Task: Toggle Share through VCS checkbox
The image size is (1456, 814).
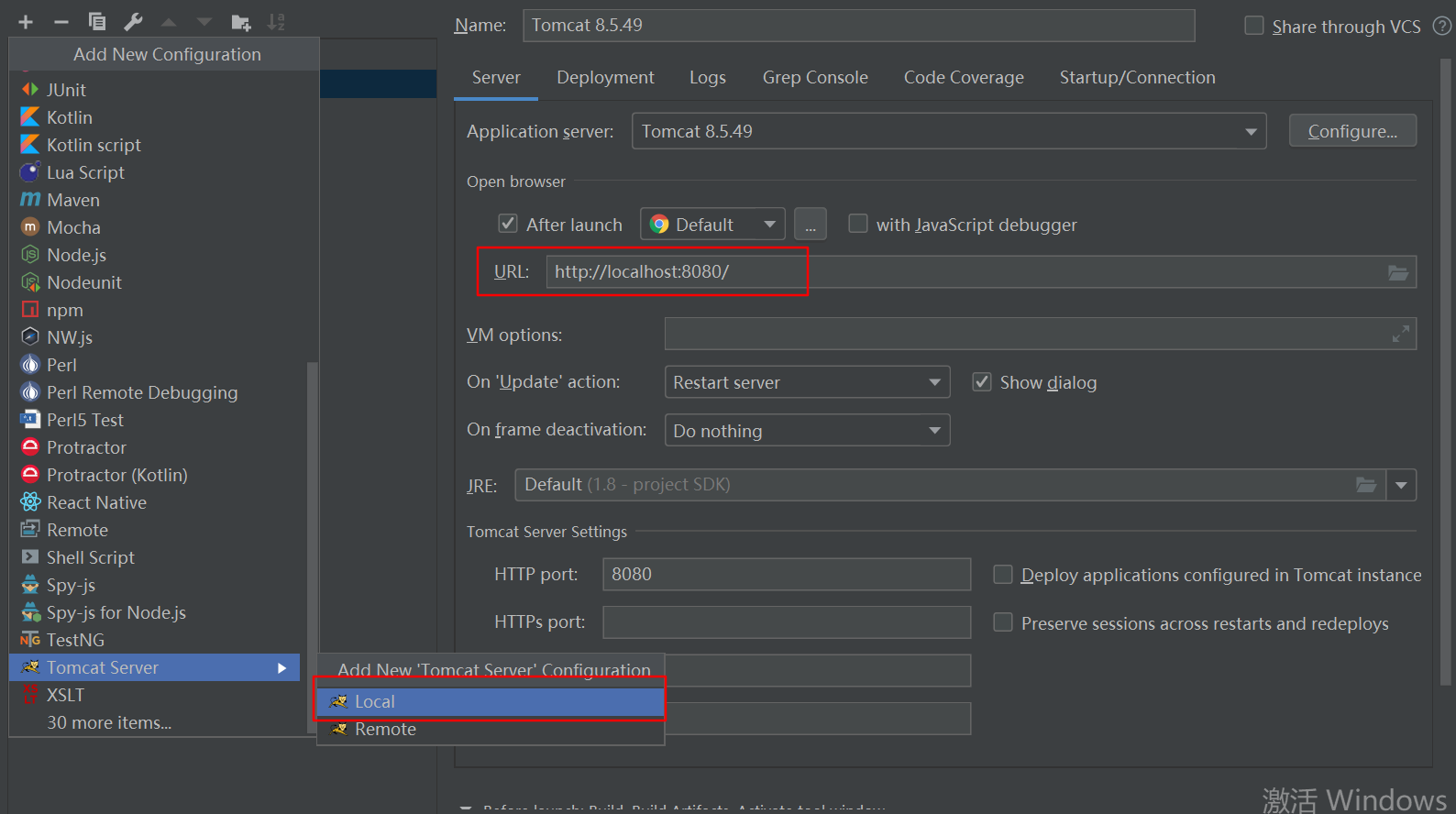Action: pos(1253,26)
